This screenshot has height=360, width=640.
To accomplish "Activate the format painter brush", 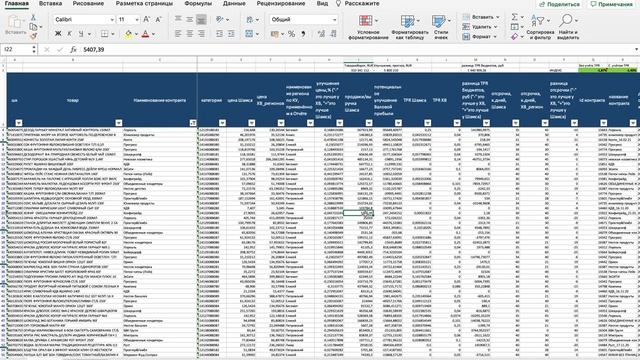I will coord(33,36).
